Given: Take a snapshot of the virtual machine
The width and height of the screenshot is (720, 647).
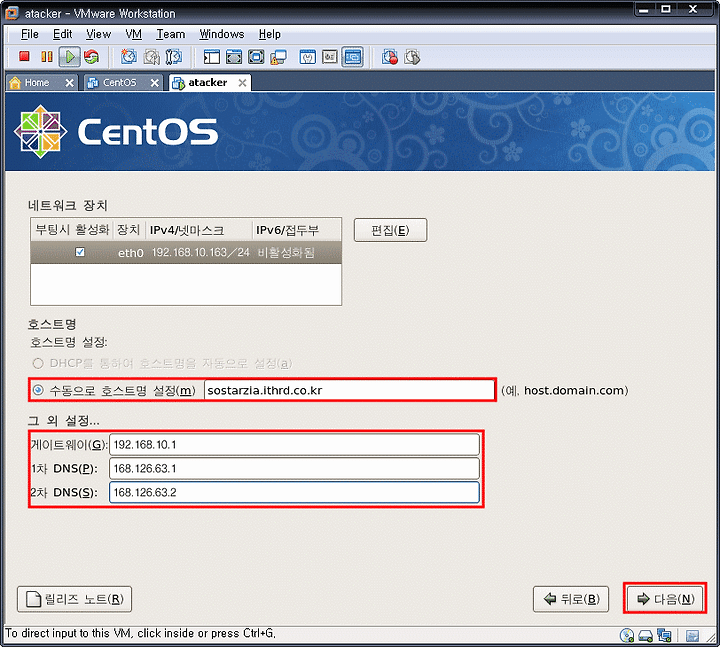Looking at the screenshot, I should tap(129, 56).
